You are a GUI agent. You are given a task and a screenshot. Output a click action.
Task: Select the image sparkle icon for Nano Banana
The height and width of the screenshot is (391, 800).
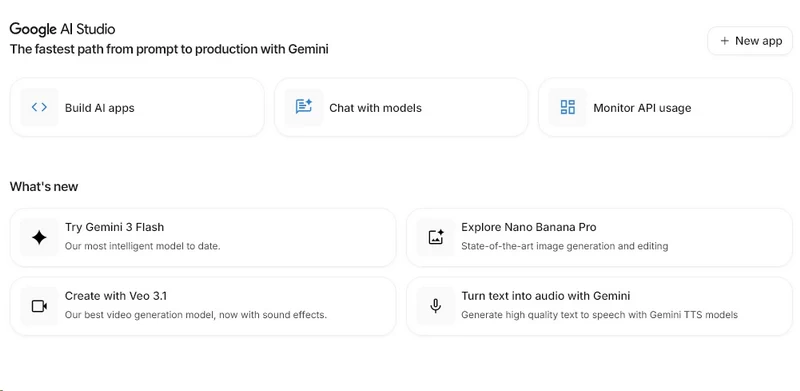tap(436, 237)
